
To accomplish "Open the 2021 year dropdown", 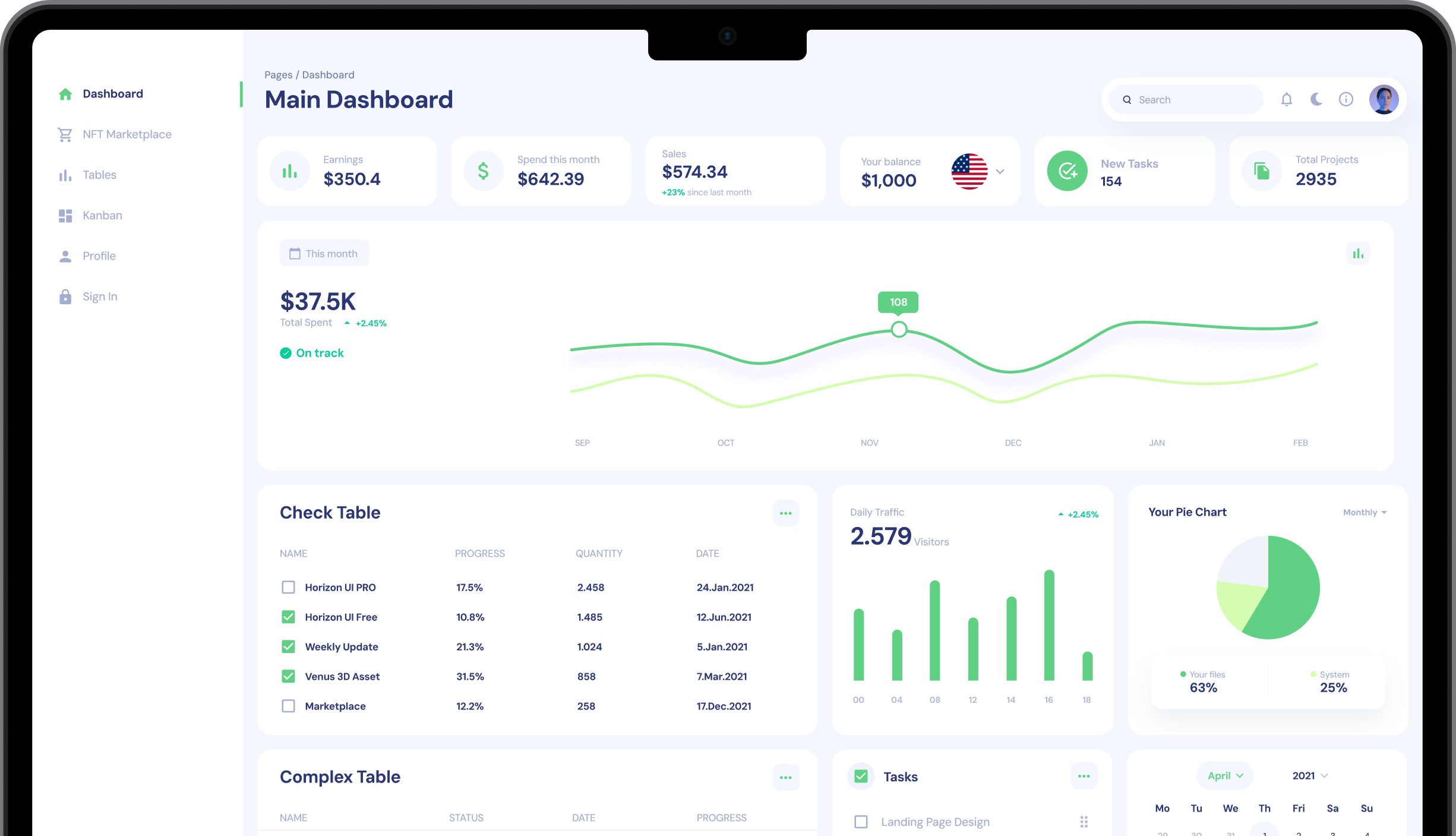I will [x=1310, y=776].
